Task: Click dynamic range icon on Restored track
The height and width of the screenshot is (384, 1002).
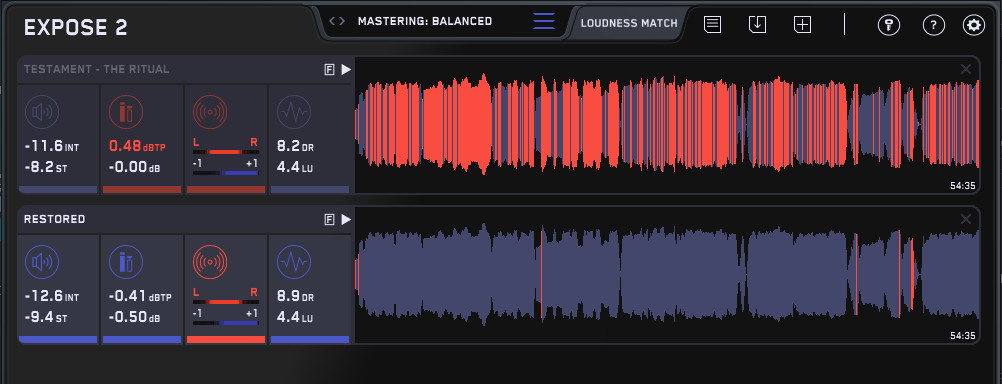Action: click(x=294, y=263)
